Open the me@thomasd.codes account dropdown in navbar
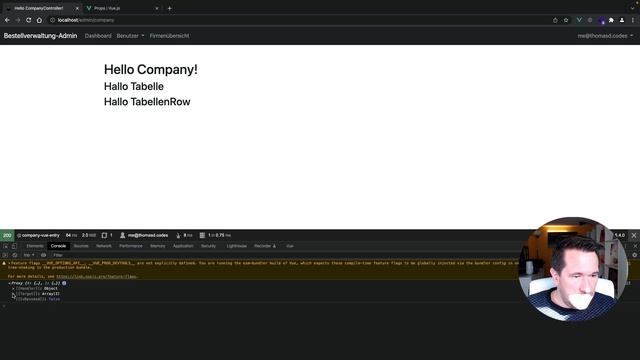Viewport: 640px width, 360px height. pos(605,36)
